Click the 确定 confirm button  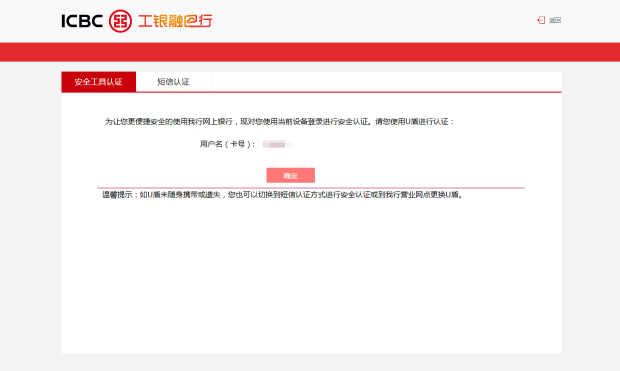tap(291, 175)
